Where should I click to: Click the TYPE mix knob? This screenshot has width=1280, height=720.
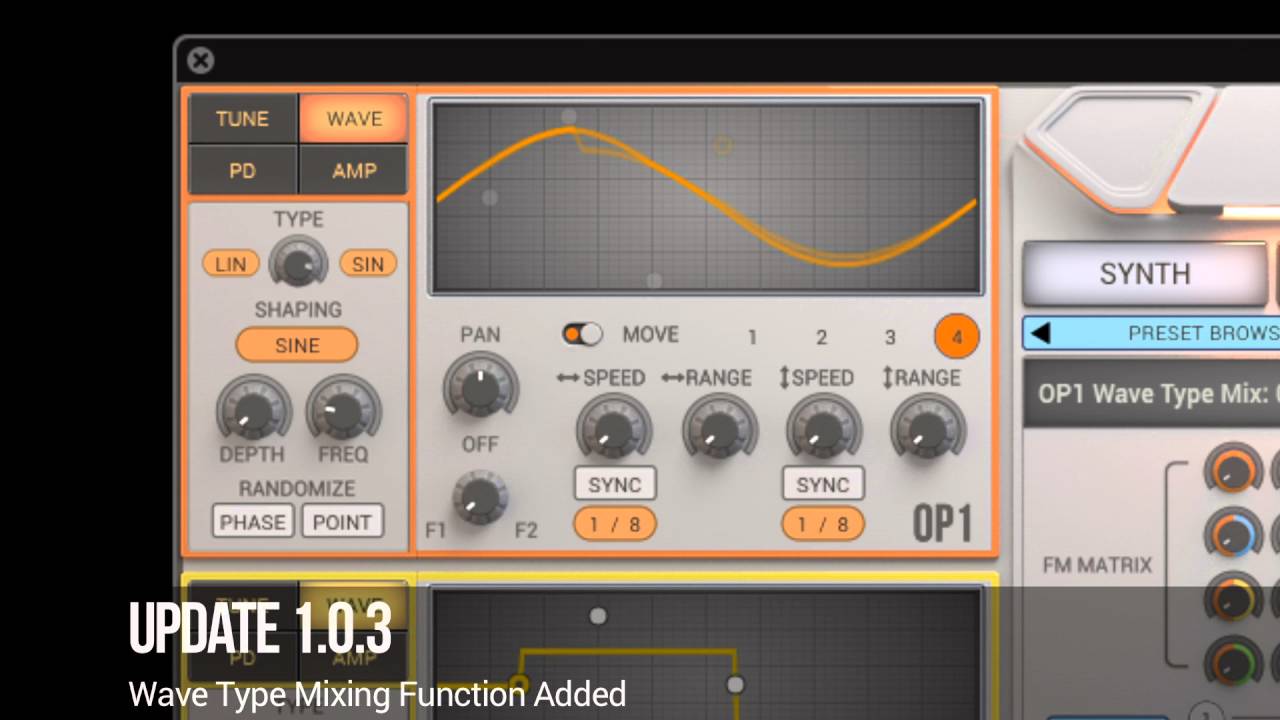[298, 263]
